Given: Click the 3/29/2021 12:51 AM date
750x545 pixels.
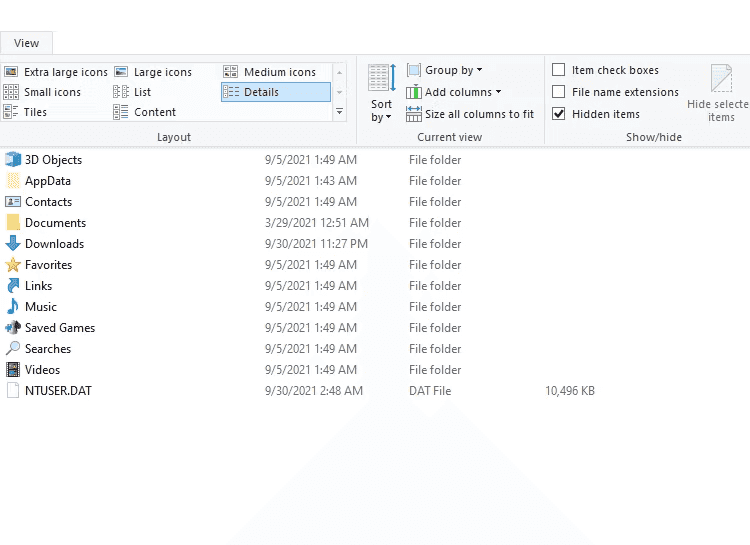Looking at the screenshot, I should coord(317,222).
